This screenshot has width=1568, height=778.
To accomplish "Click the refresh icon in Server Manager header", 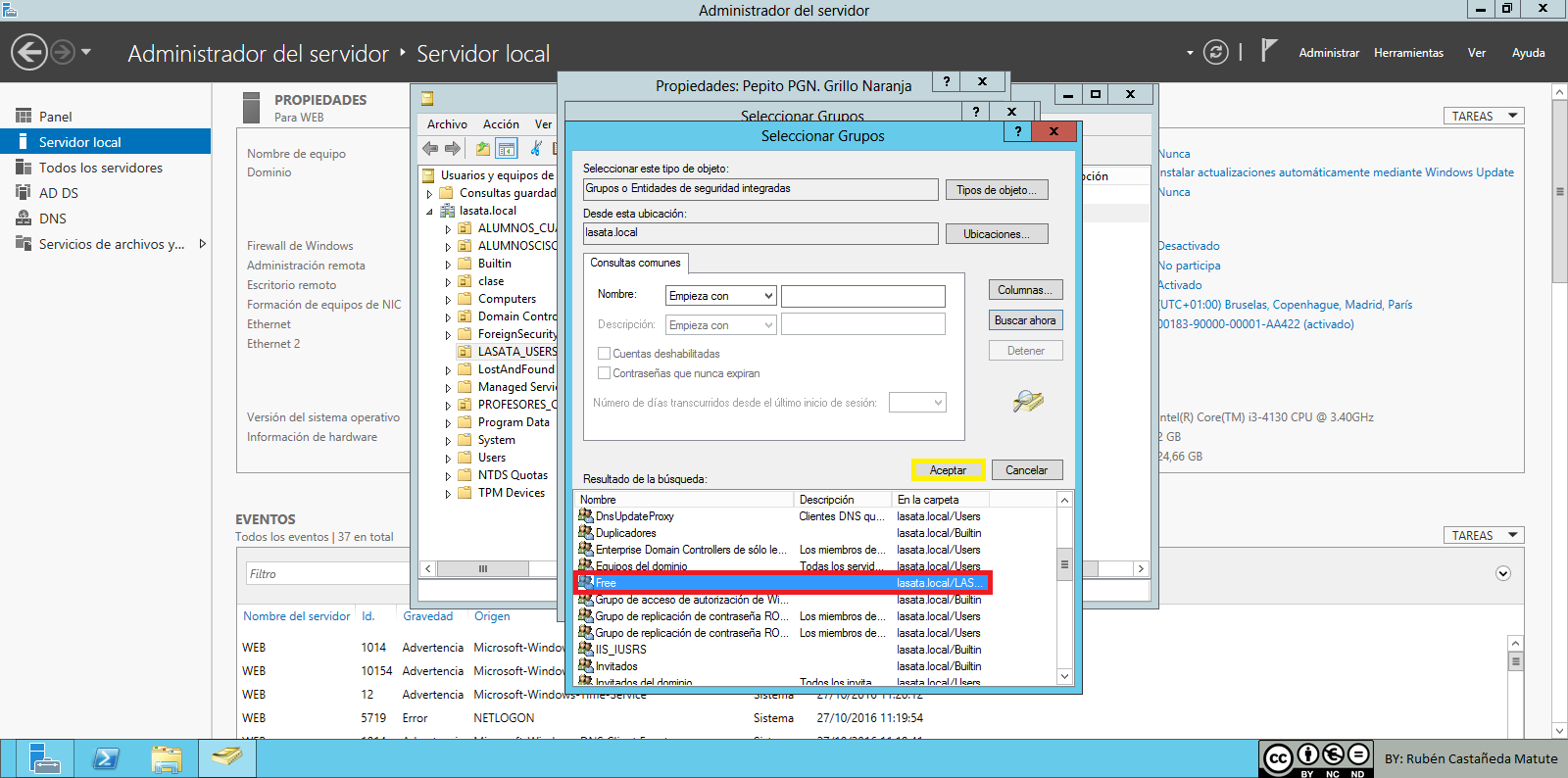I will [1216, 52].
